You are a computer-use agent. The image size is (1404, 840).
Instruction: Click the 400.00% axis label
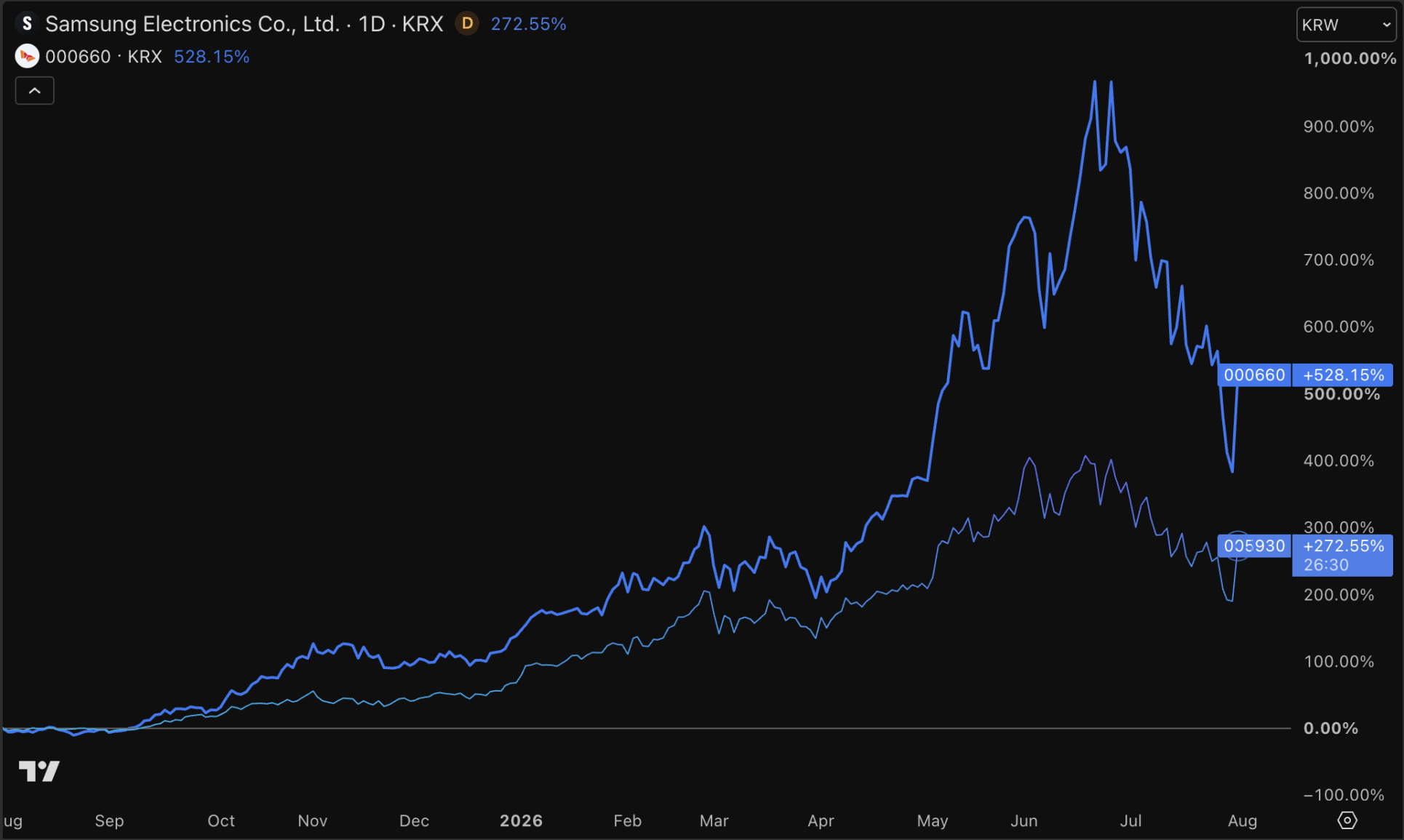pos(1339,461)
